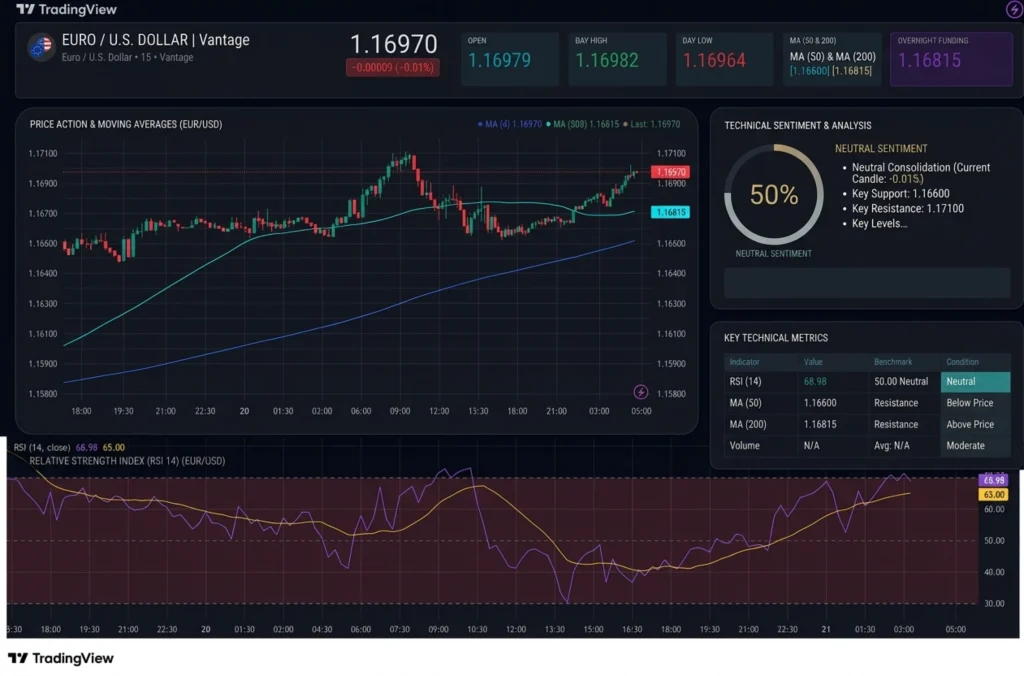
Task: Click the Last: 1.16970 legend entry
Action: (x=651, y=124)
